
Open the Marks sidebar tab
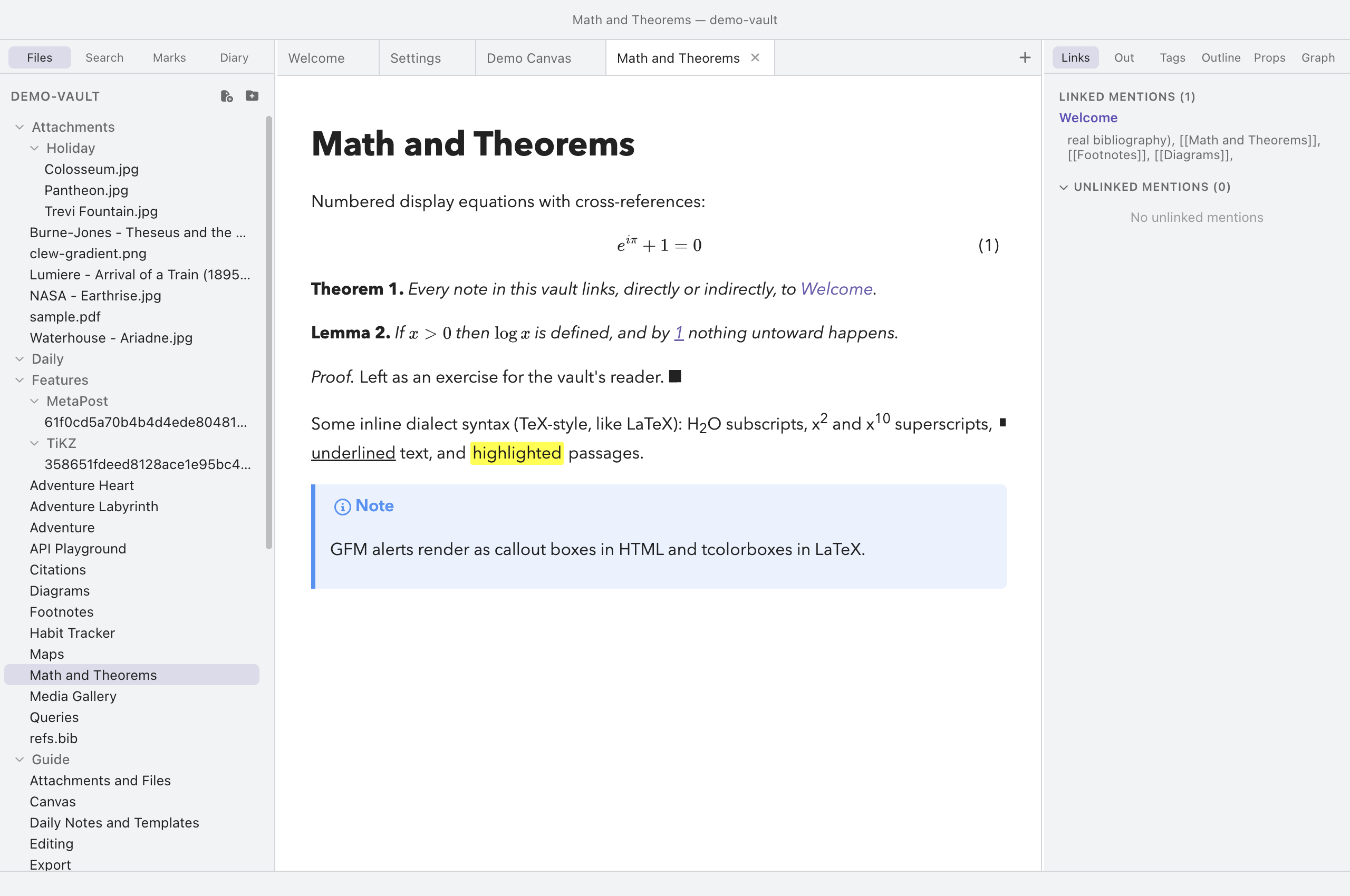[x=169, y=58]
